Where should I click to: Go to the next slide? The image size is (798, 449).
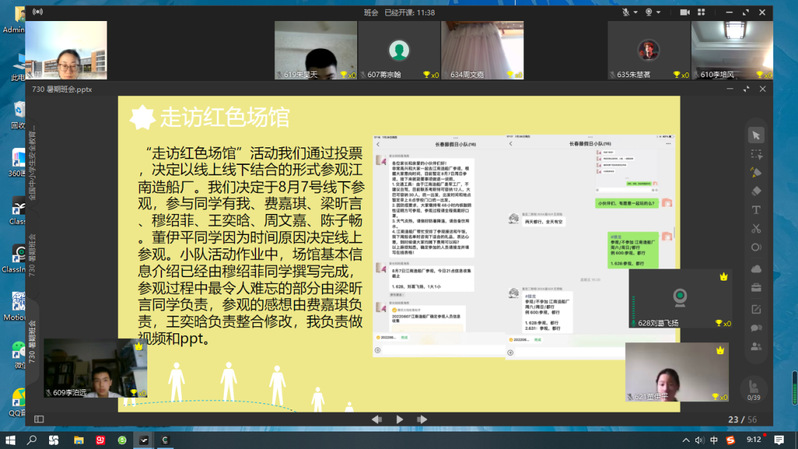click(422, 420)
